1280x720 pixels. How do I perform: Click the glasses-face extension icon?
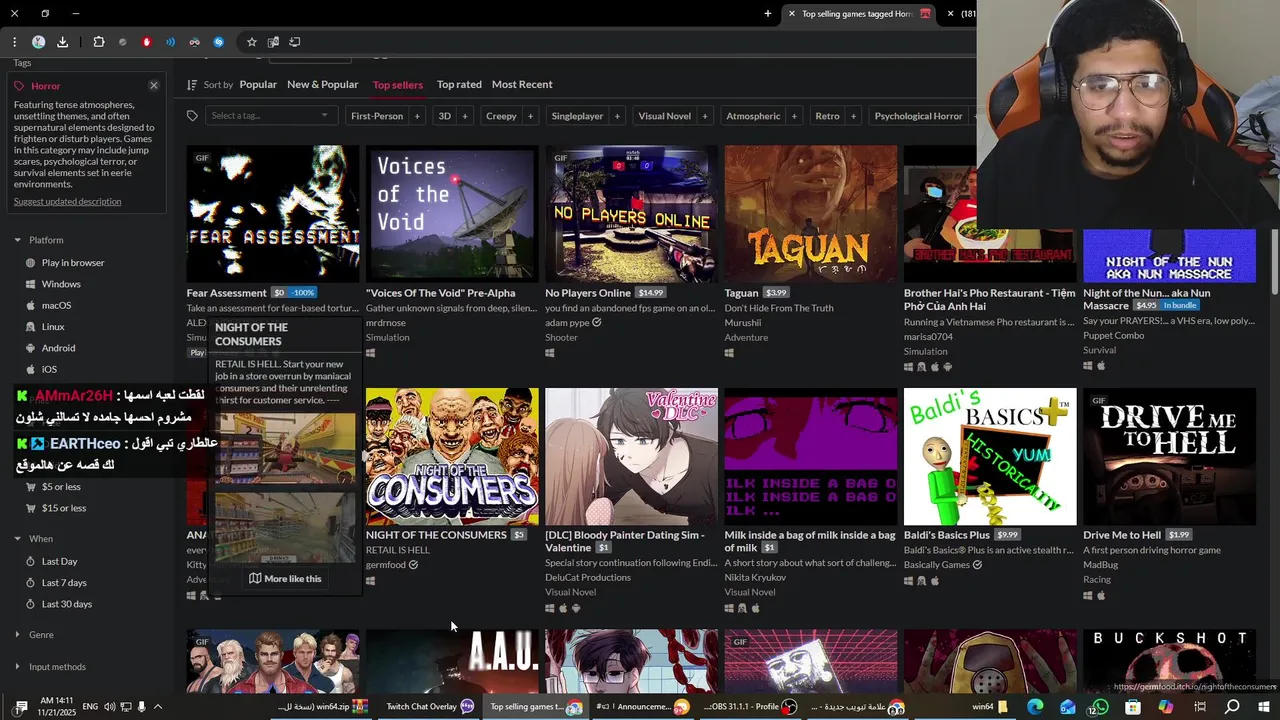(195, 42)
